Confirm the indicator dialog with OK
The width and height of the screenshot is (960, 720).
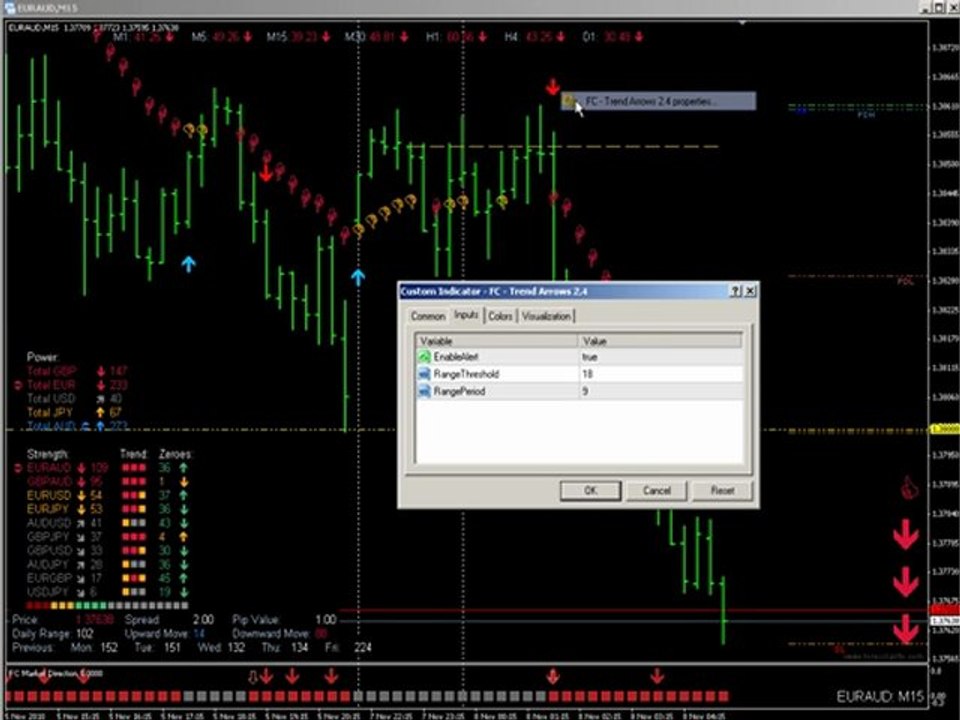(590, 490)
